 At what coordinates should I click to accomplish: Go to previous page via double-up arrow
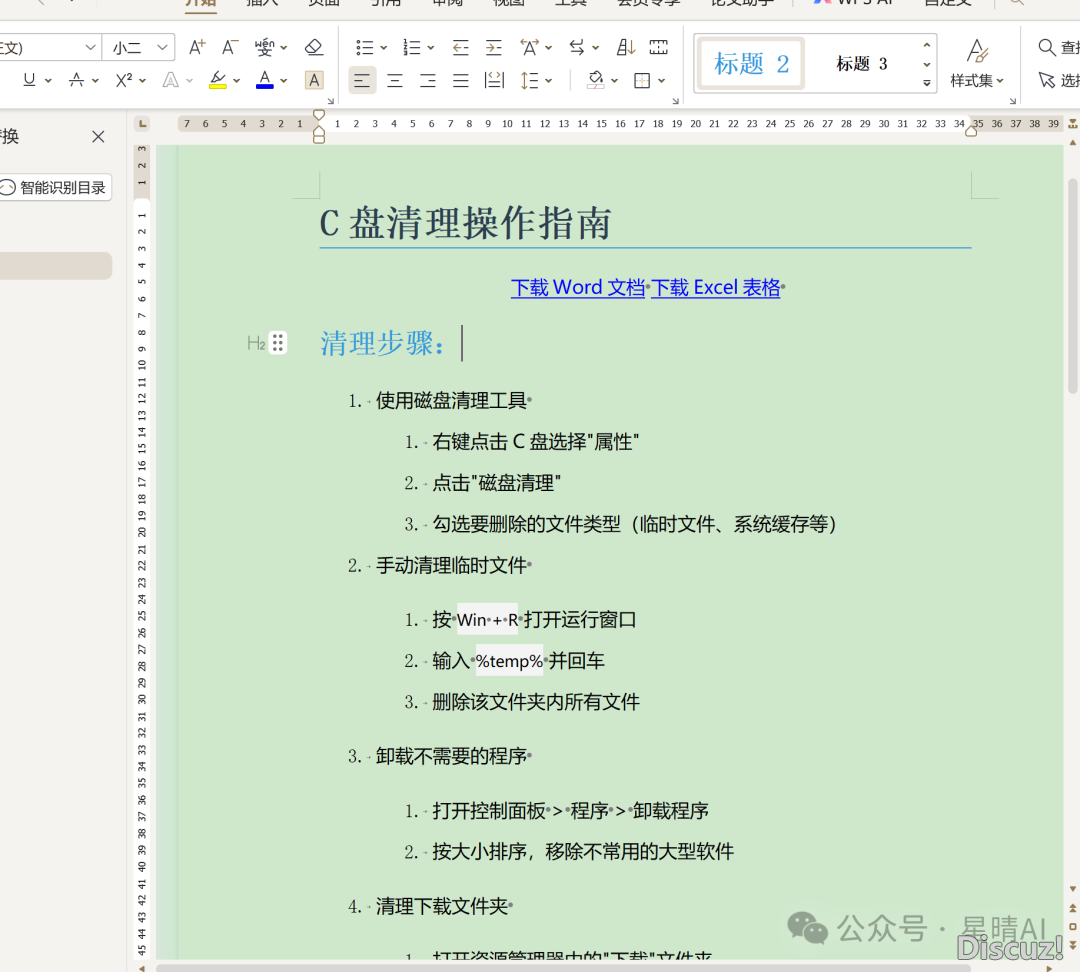1072,909
